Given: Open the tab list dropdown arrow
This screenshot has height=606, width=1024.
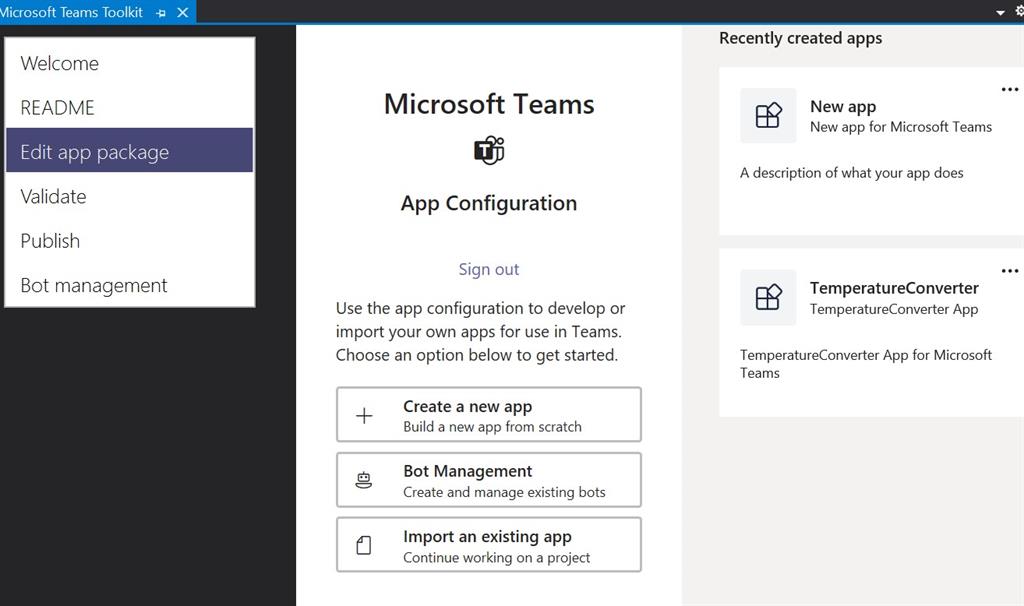Looking at the screenshot, I should (x=1000, y=12).
